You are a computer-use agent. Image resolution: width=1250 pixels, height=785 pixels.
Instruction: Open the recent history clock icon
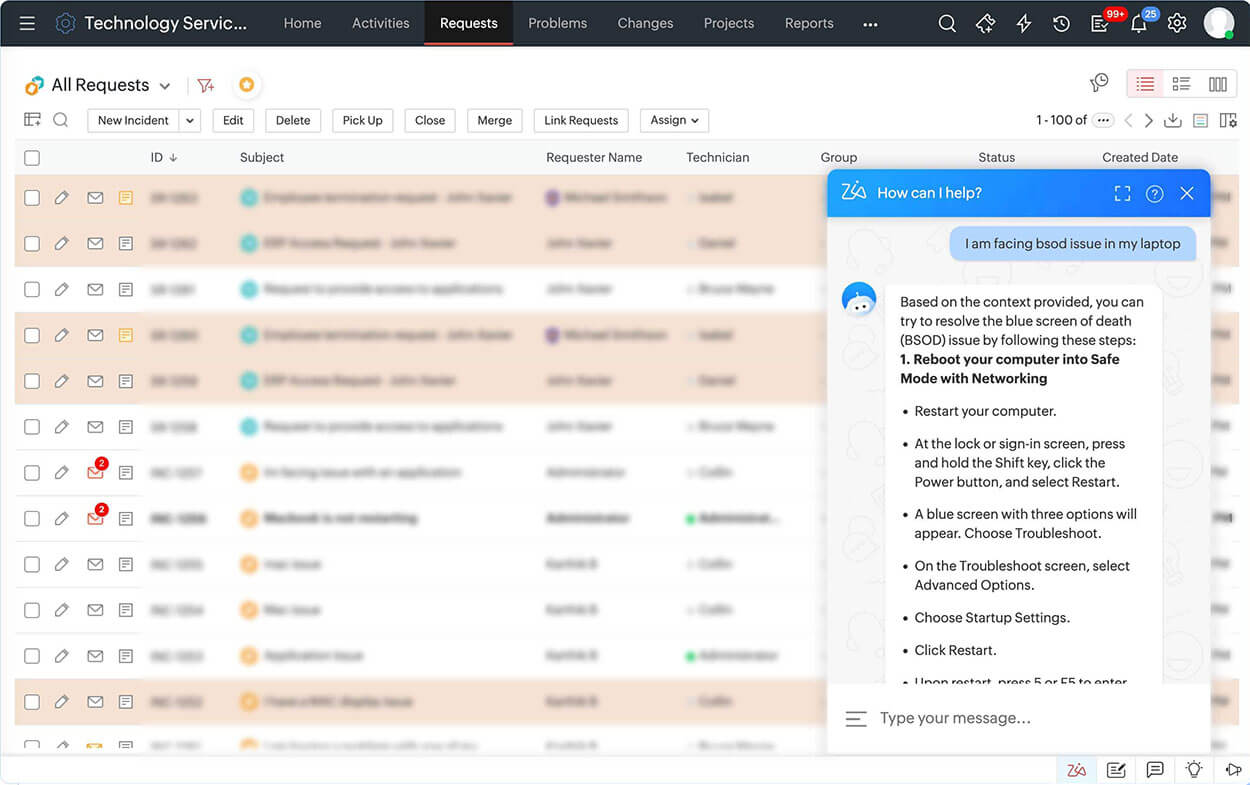tap(1061, 23)
